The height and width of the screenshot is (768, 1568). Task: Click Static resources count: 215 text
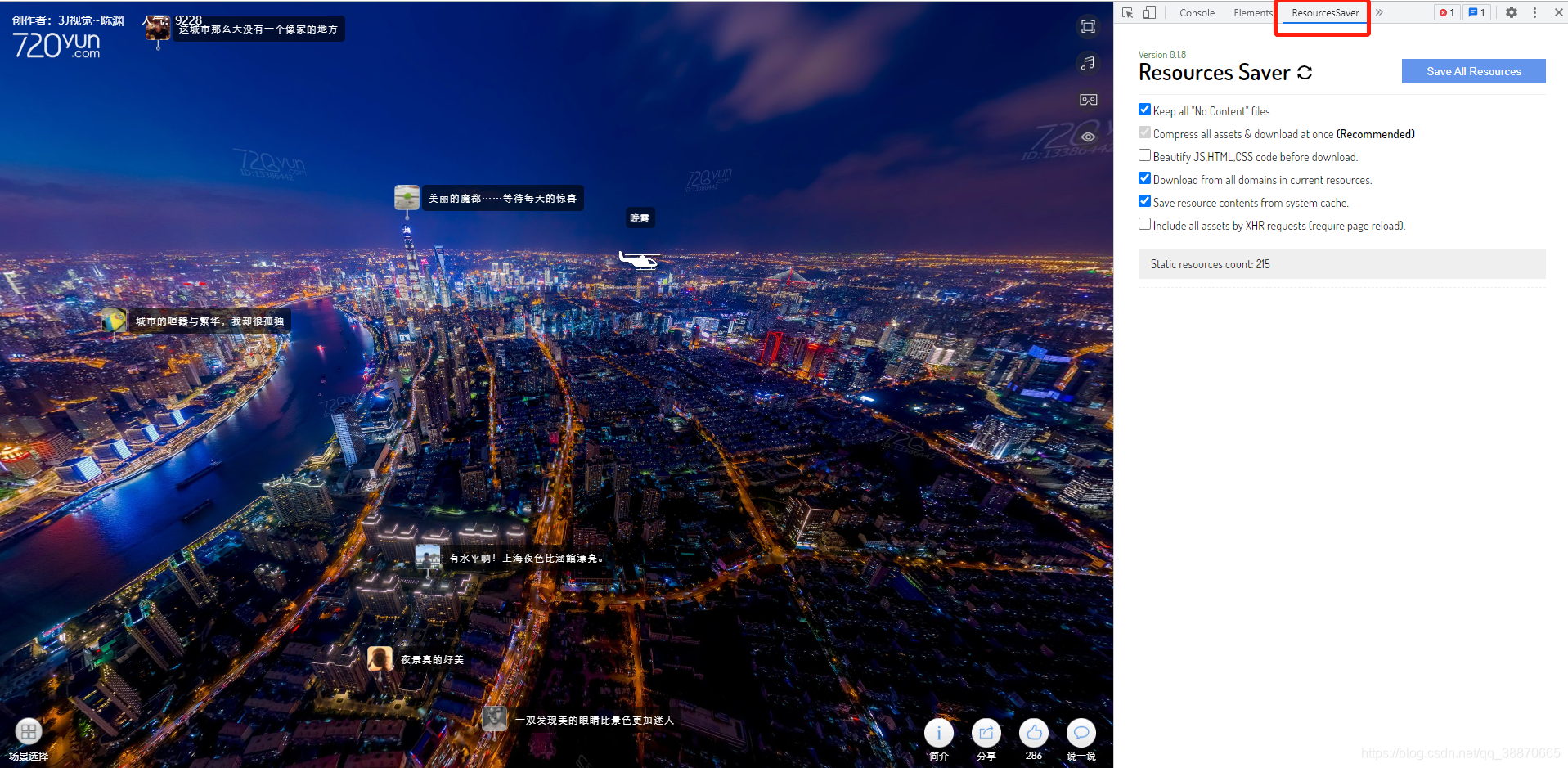pos(1210,264)
